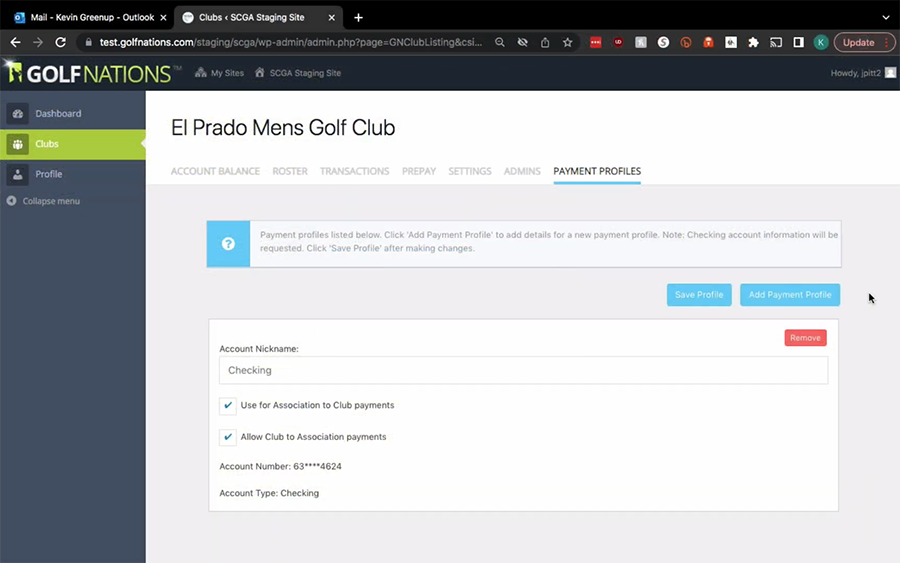Collapse the sidebar menu
Screen dimensions: 900x563
coord(43,201)
